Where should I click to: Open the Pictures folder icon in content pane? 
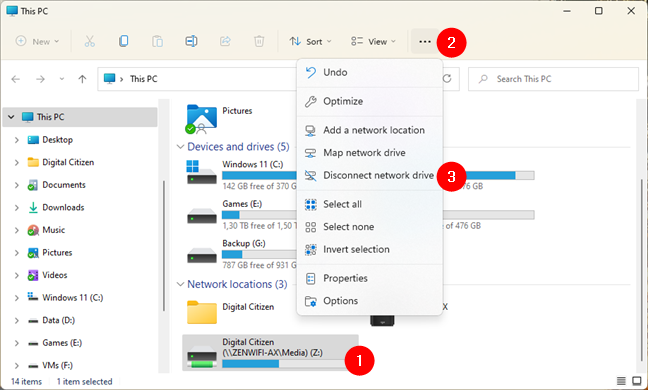(x=202, y=119)
